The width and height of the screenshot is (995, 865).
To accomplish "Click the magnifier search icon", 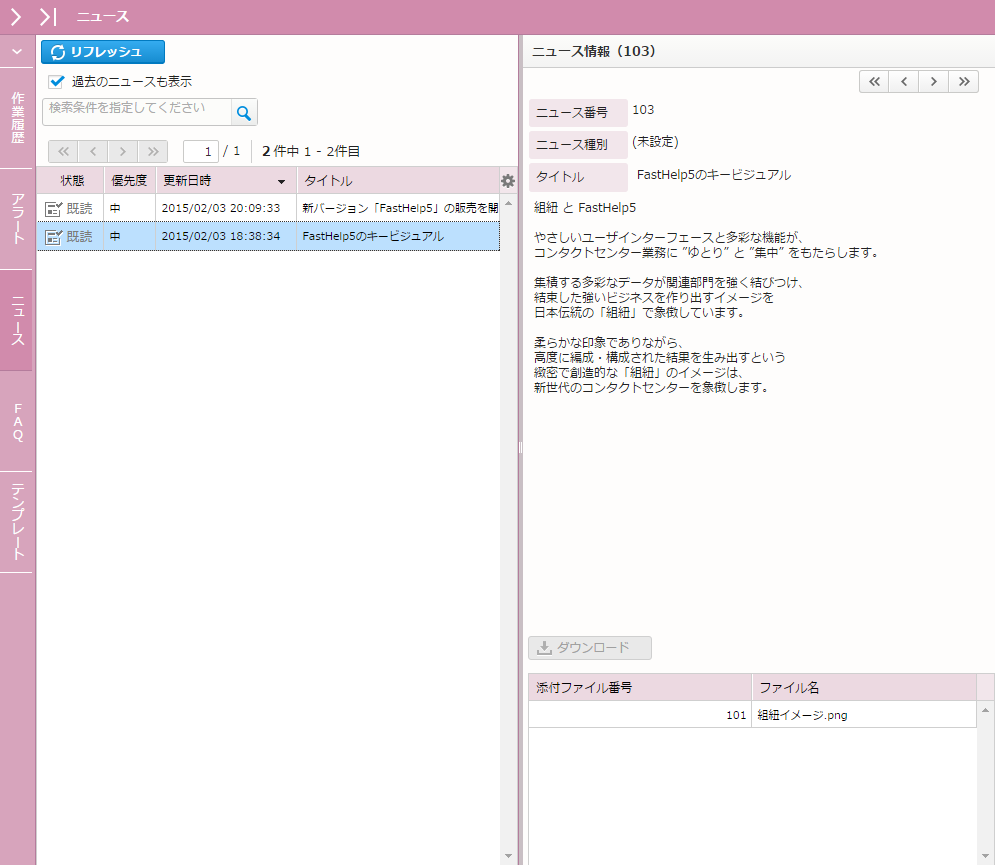I will tap(244, 113).
